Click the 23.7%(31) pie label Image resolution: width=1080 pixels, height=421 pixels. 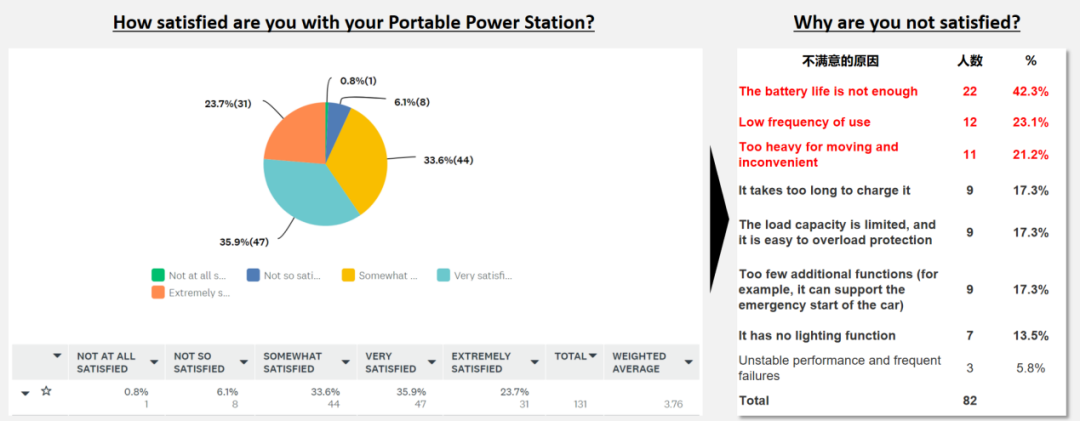coord(230,103)
